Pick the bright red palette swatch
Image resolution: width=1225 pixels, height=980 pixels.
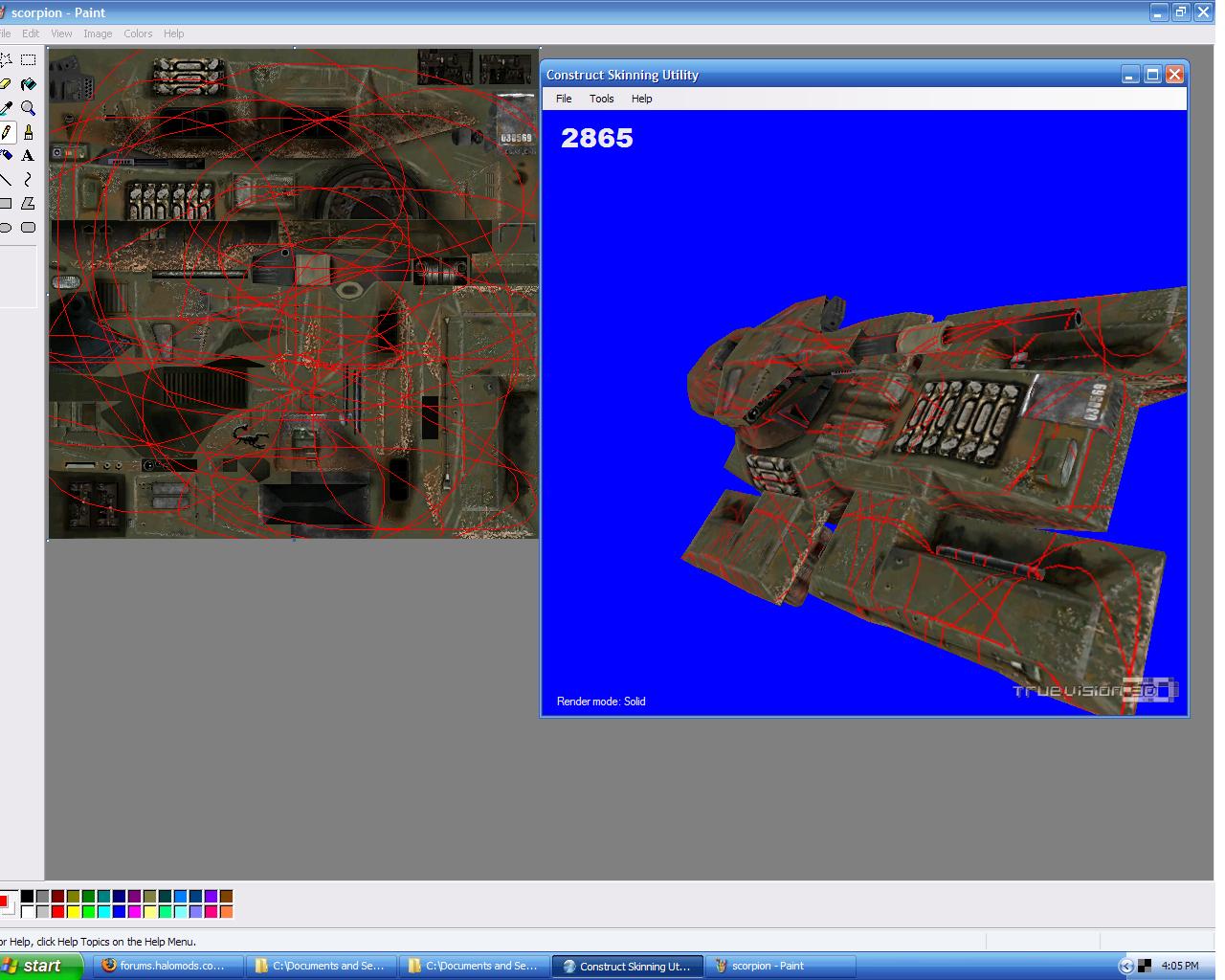[57, 912]
